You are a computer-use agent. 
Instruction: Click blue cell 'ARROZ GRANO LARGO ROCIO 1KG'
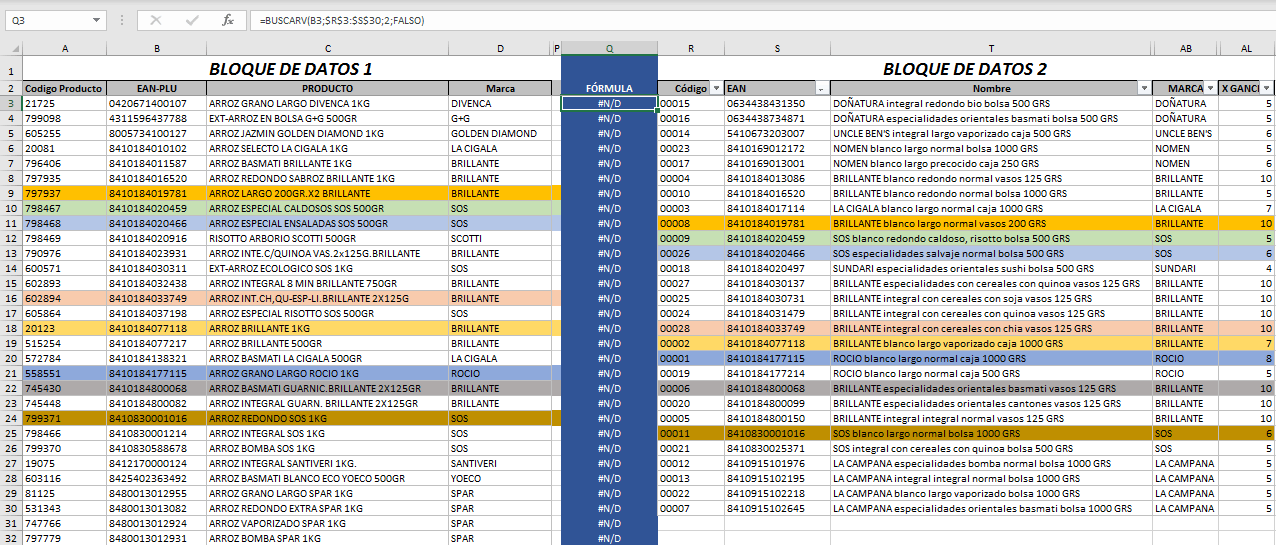[327, 373]
